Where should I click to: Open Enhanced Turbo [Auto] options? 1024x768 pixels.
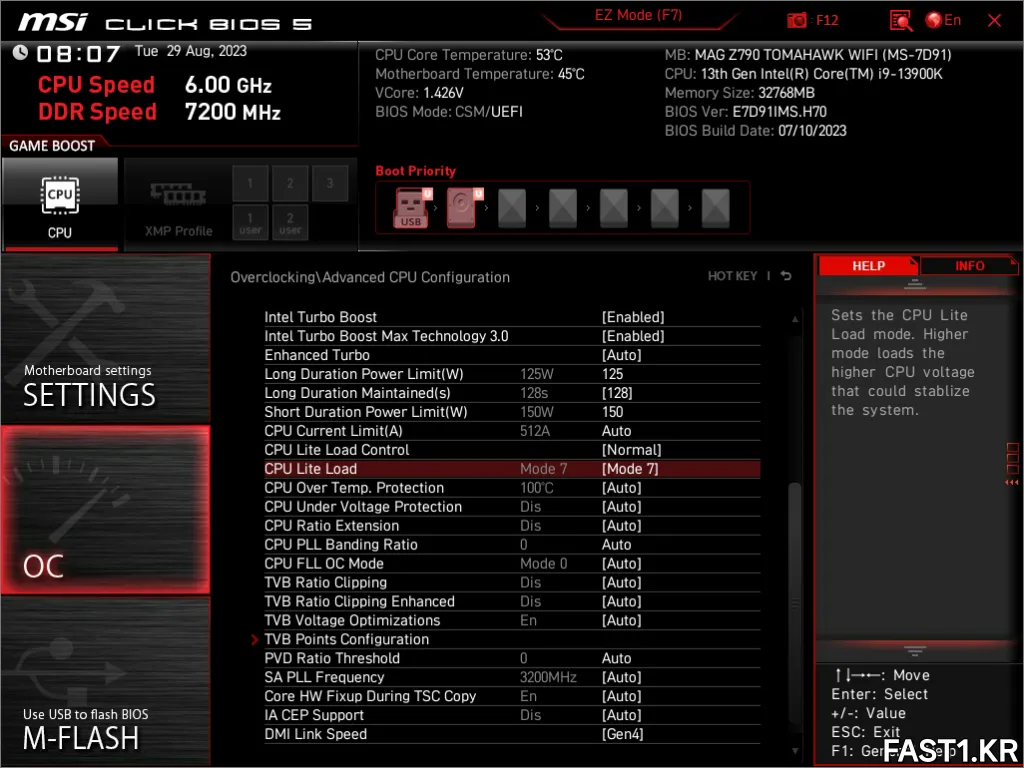621,355
